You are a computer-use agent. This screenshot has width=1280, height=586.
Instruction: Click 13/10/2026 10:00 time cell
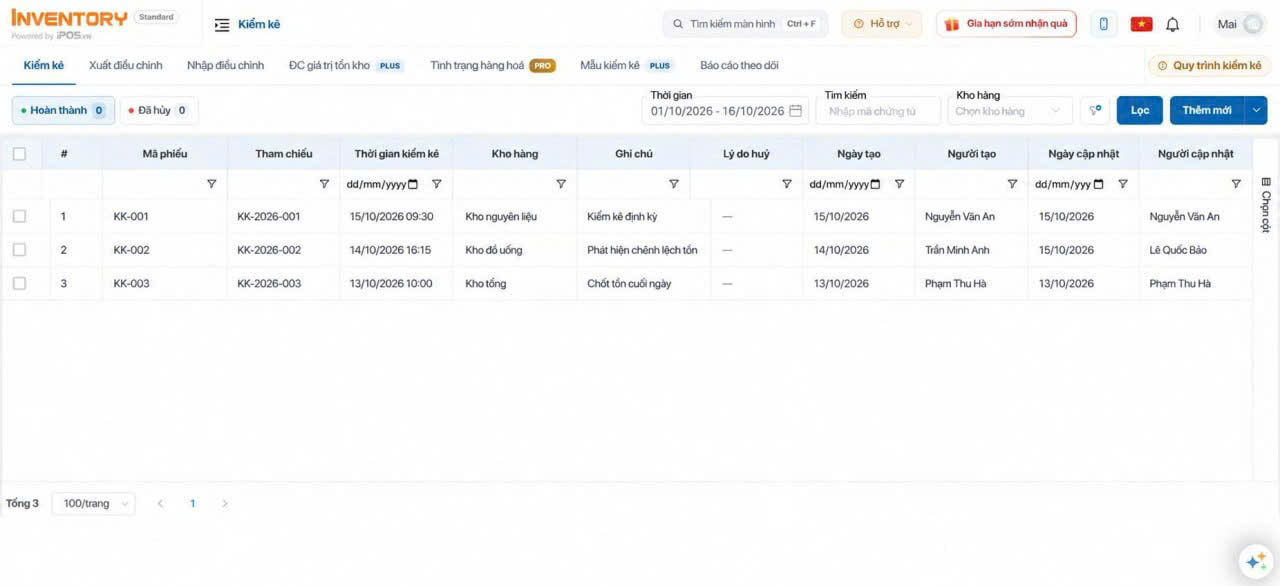(391, 284)
